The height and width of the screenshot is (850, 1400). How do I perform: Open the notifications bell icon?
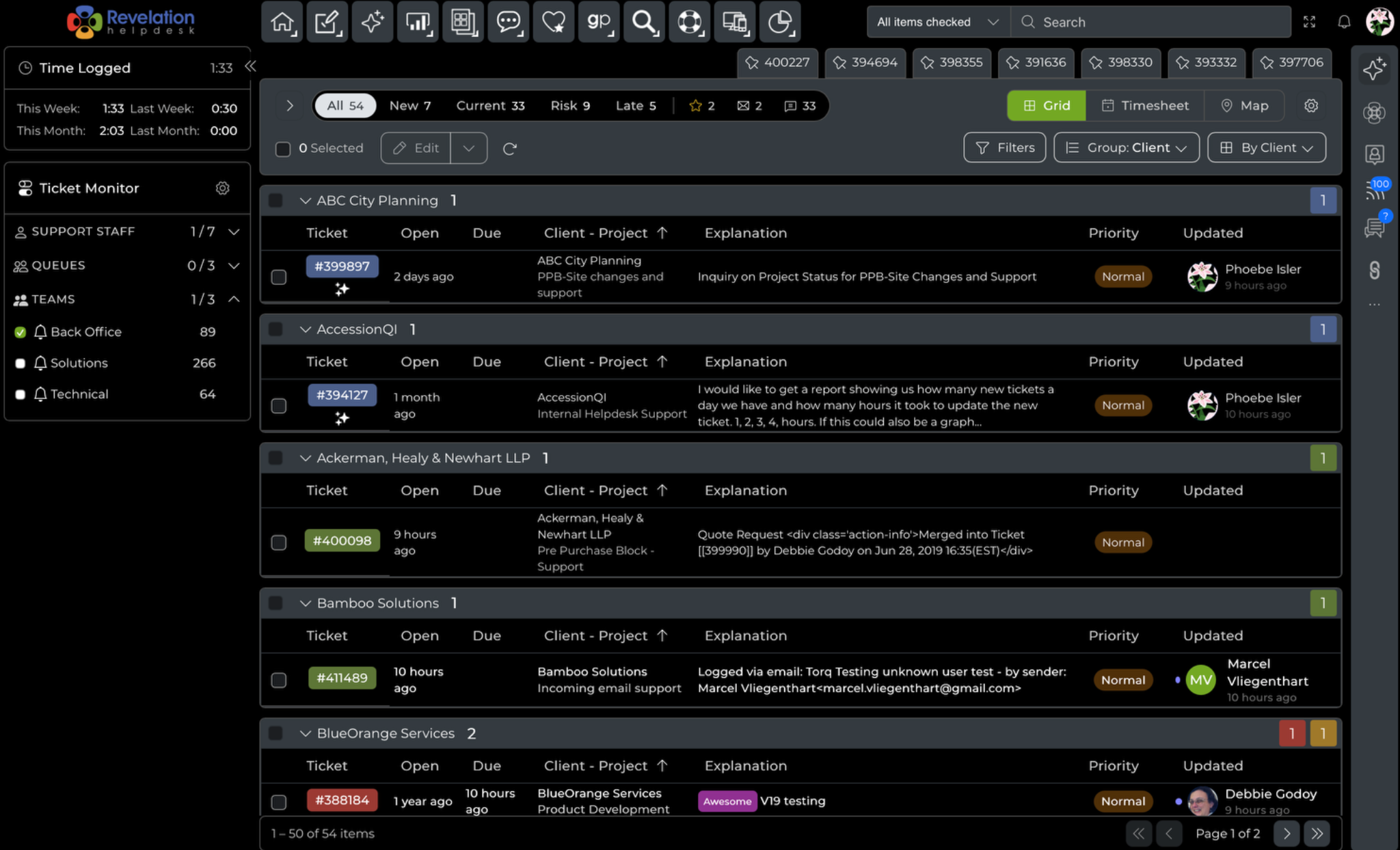[1344, 22]
